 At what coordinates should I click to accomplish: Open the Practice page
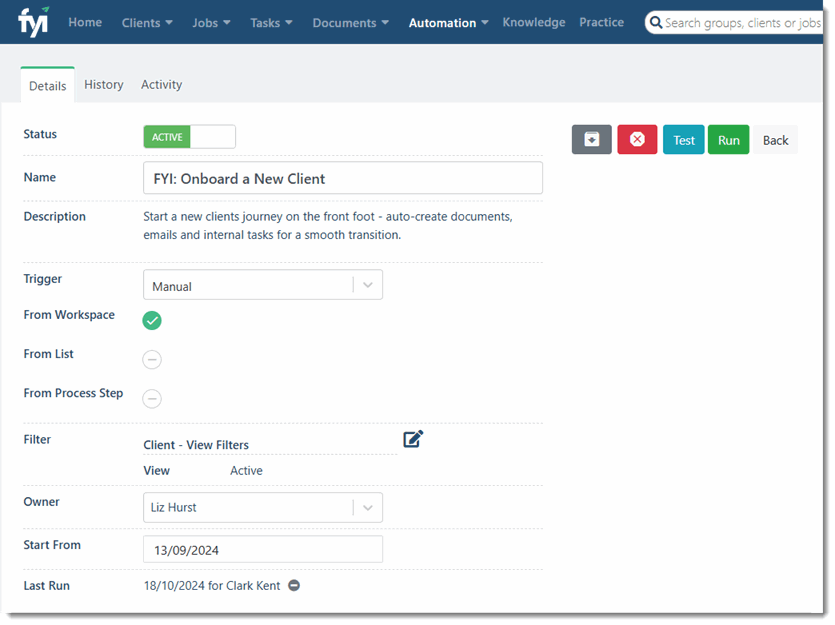point(602,22)
